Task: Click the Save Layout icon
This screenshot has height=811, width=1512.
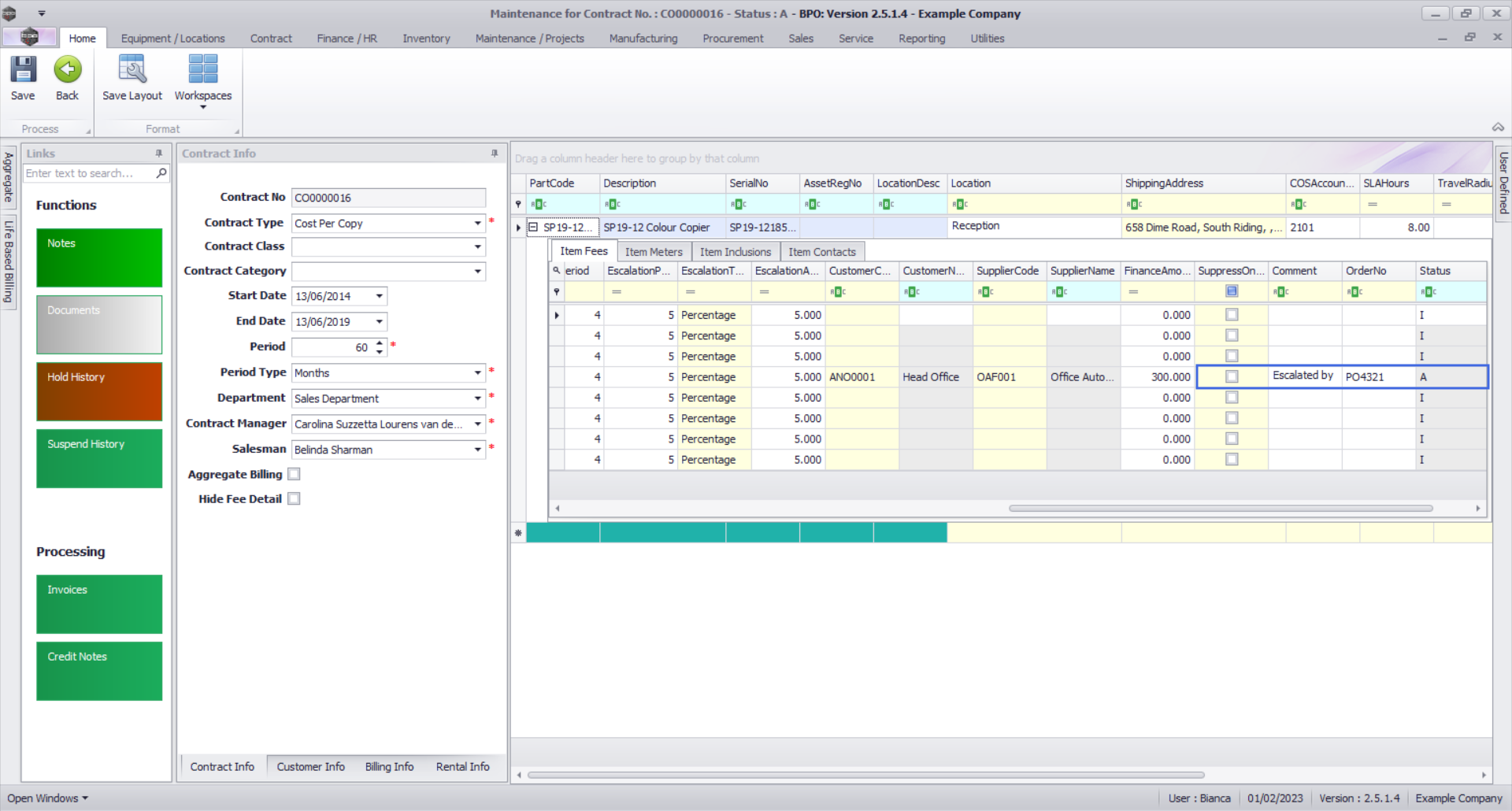Action: pos(132,70)
